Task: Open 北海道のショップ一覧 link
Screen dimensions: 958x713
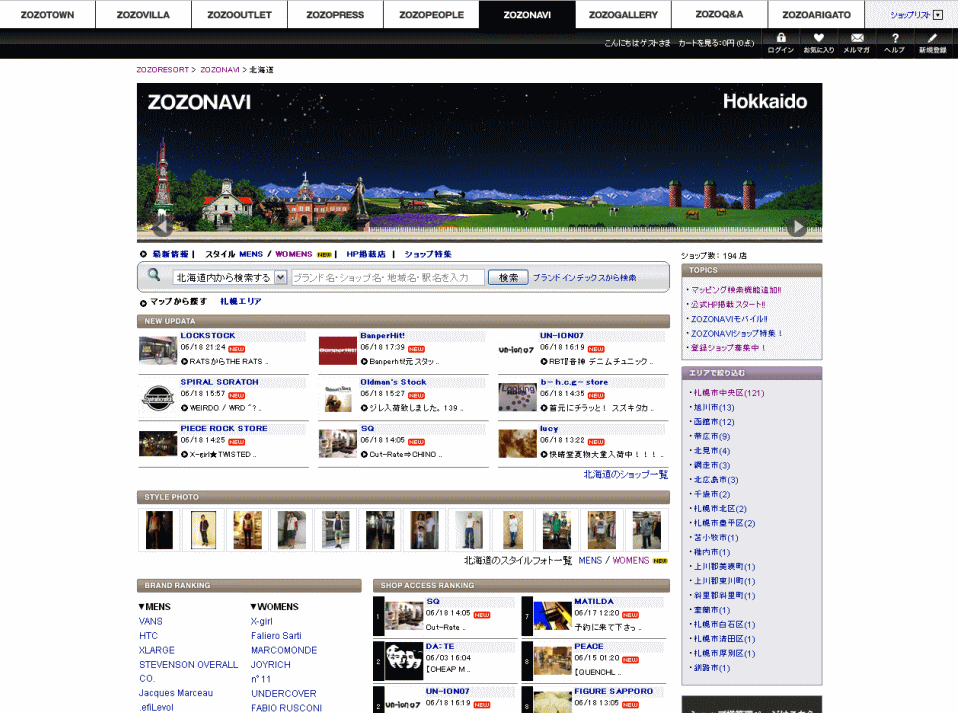Action: 626,475
